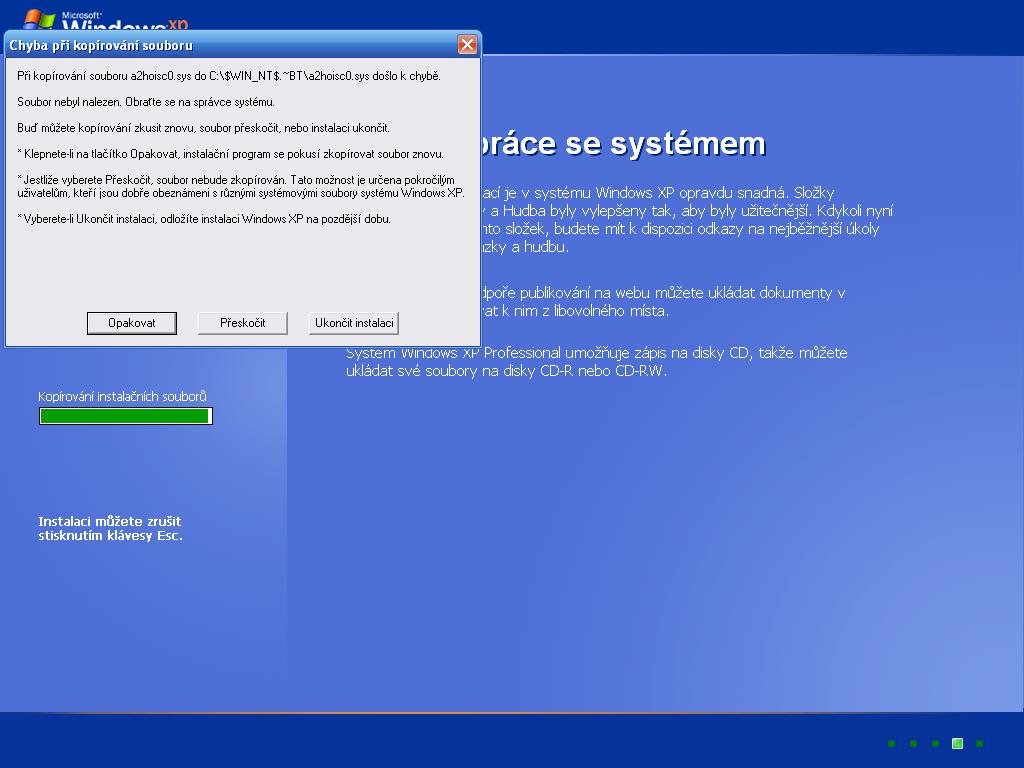Image resolution: width=1024 pixels, height=768 pixels.
Task: Click the green file copy progress bar
Action: (x=126, y=416)
